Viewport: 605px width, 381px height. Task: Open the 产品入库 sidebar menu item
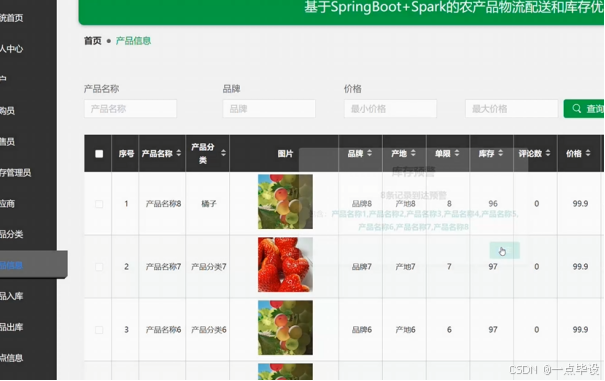click(12, 296)
